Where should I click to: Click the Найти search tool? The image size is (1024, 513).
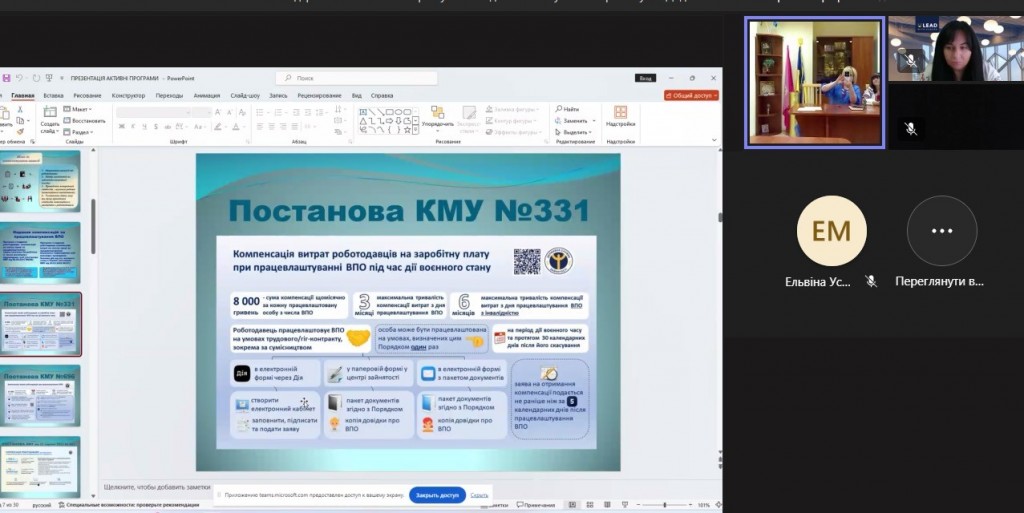(570, 108)
